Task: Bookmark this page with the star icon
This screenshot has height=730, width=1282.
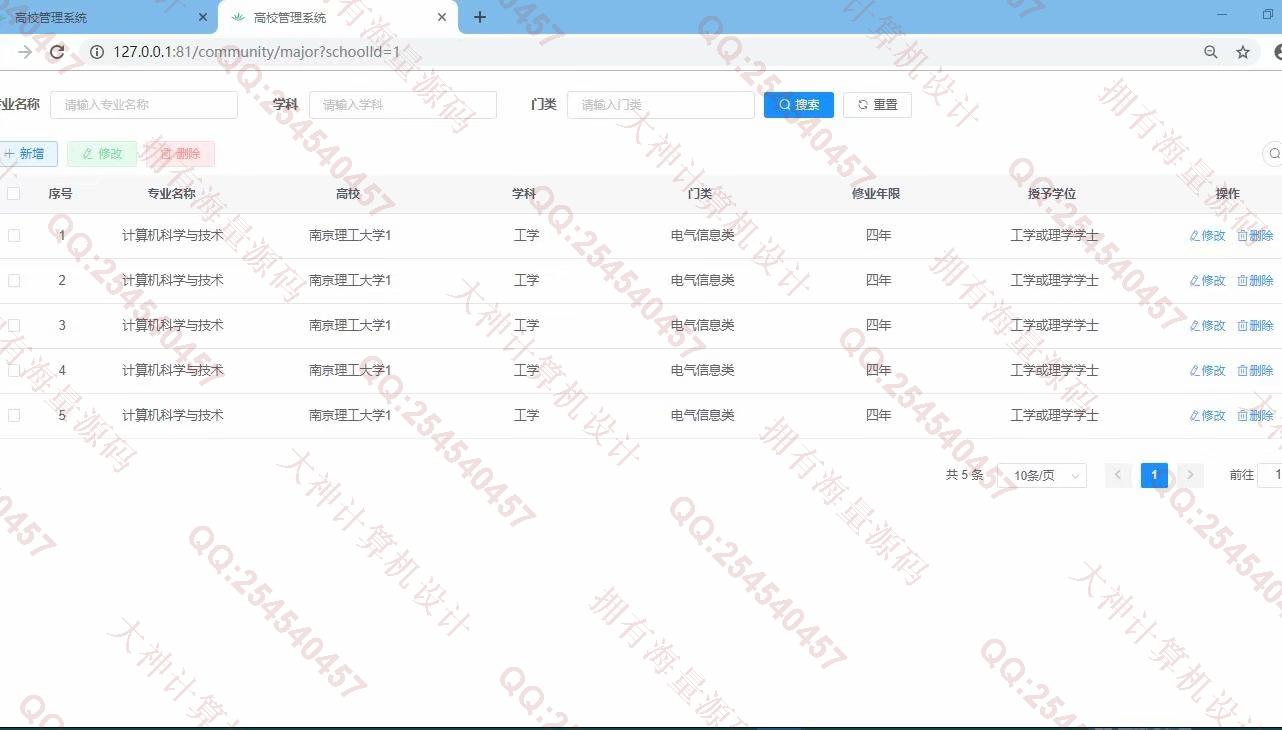Action: (1243, 52)
